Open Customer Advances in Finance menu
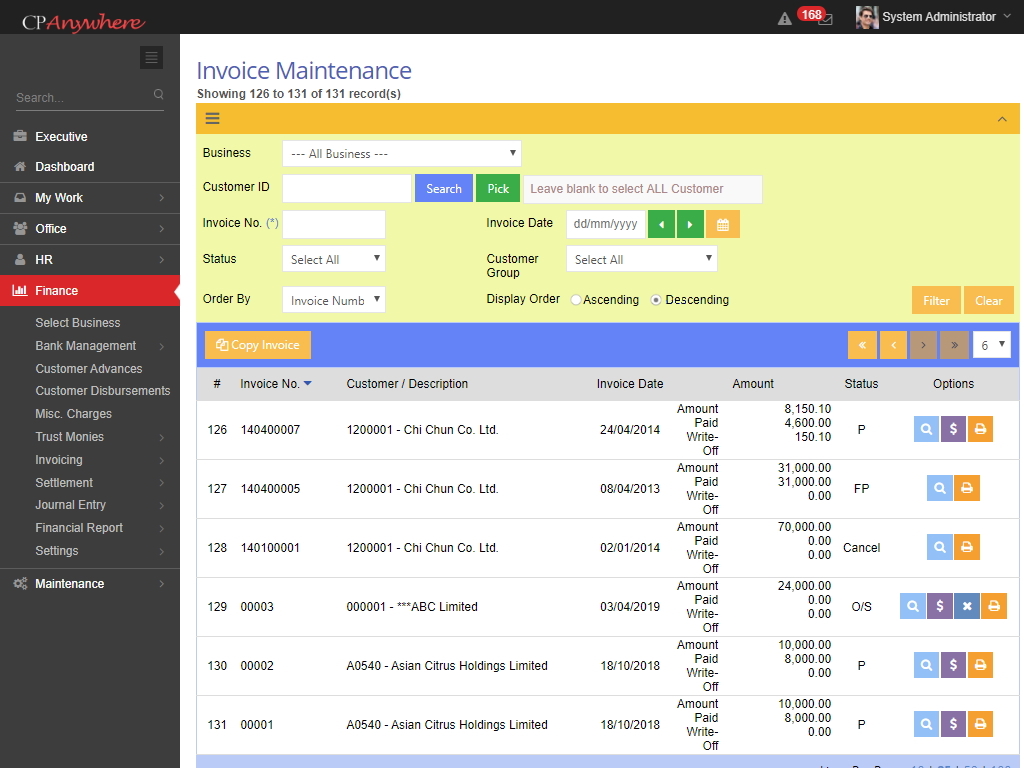The width and height of the screenshot is (1024, 768). click(x=89, y=368)
